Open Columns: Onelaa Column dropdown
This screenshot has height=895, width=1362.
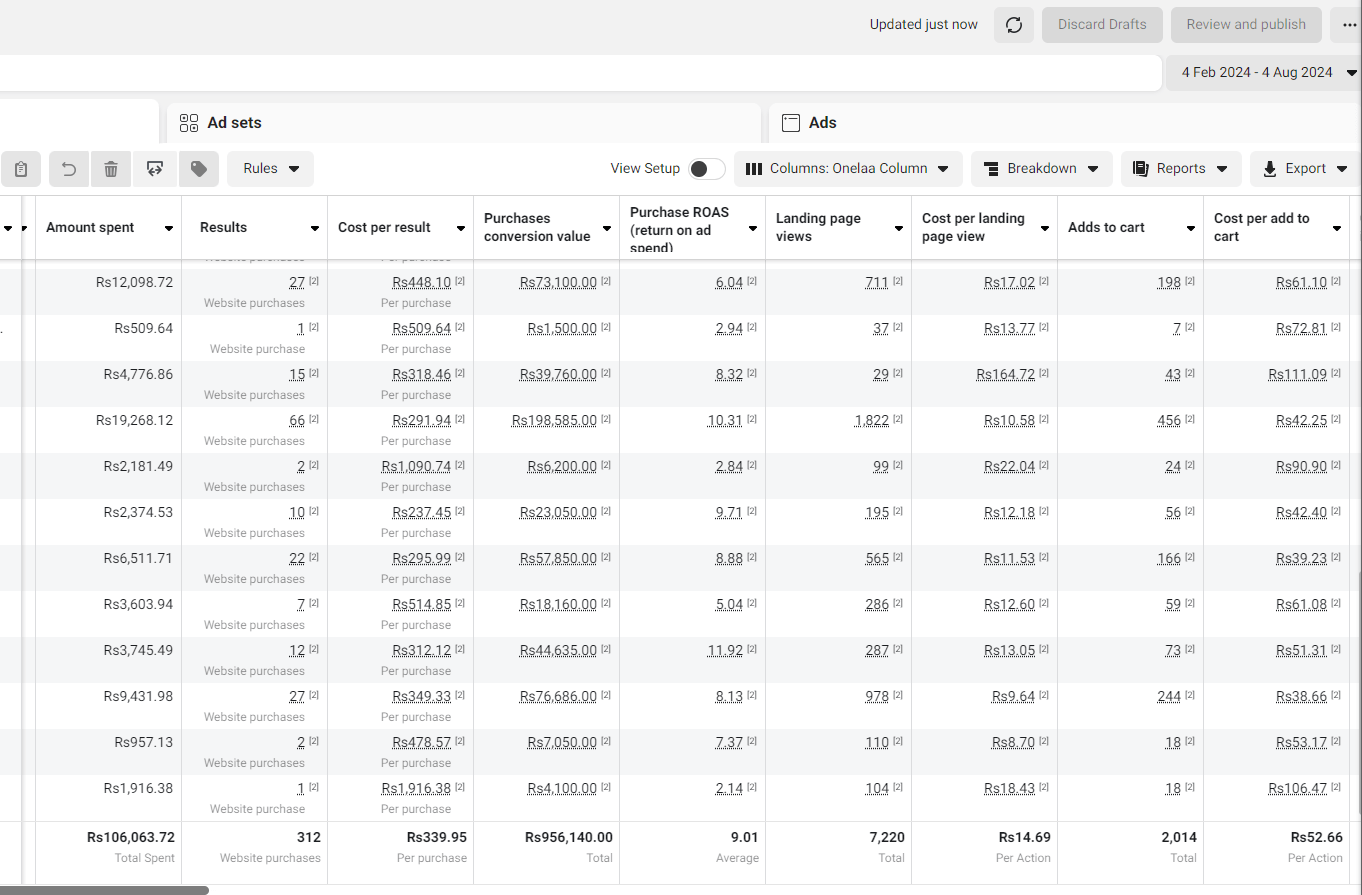848,169
